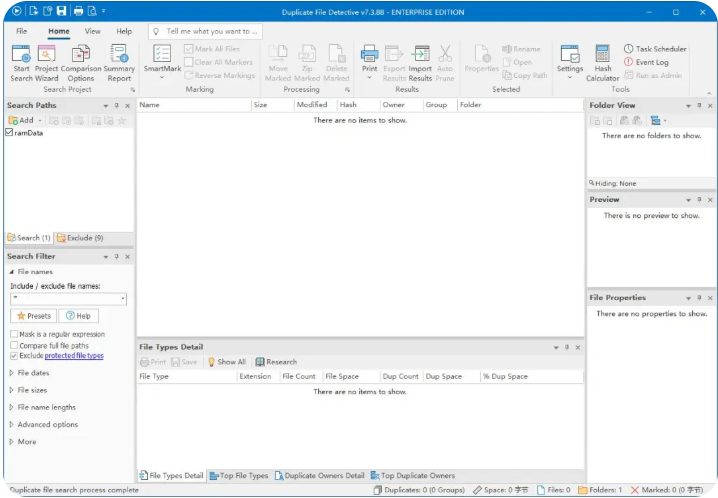Sort by the Dup Space column
This screenshot has height=498, width=718.
click(x=451, y=376)
